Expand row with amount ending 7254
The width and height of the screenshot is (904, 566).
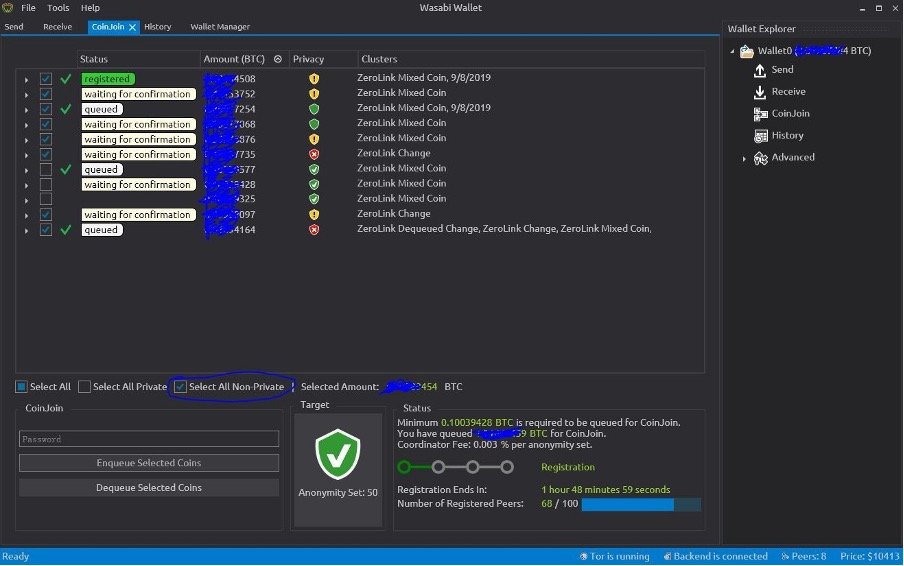pos(27,110)
